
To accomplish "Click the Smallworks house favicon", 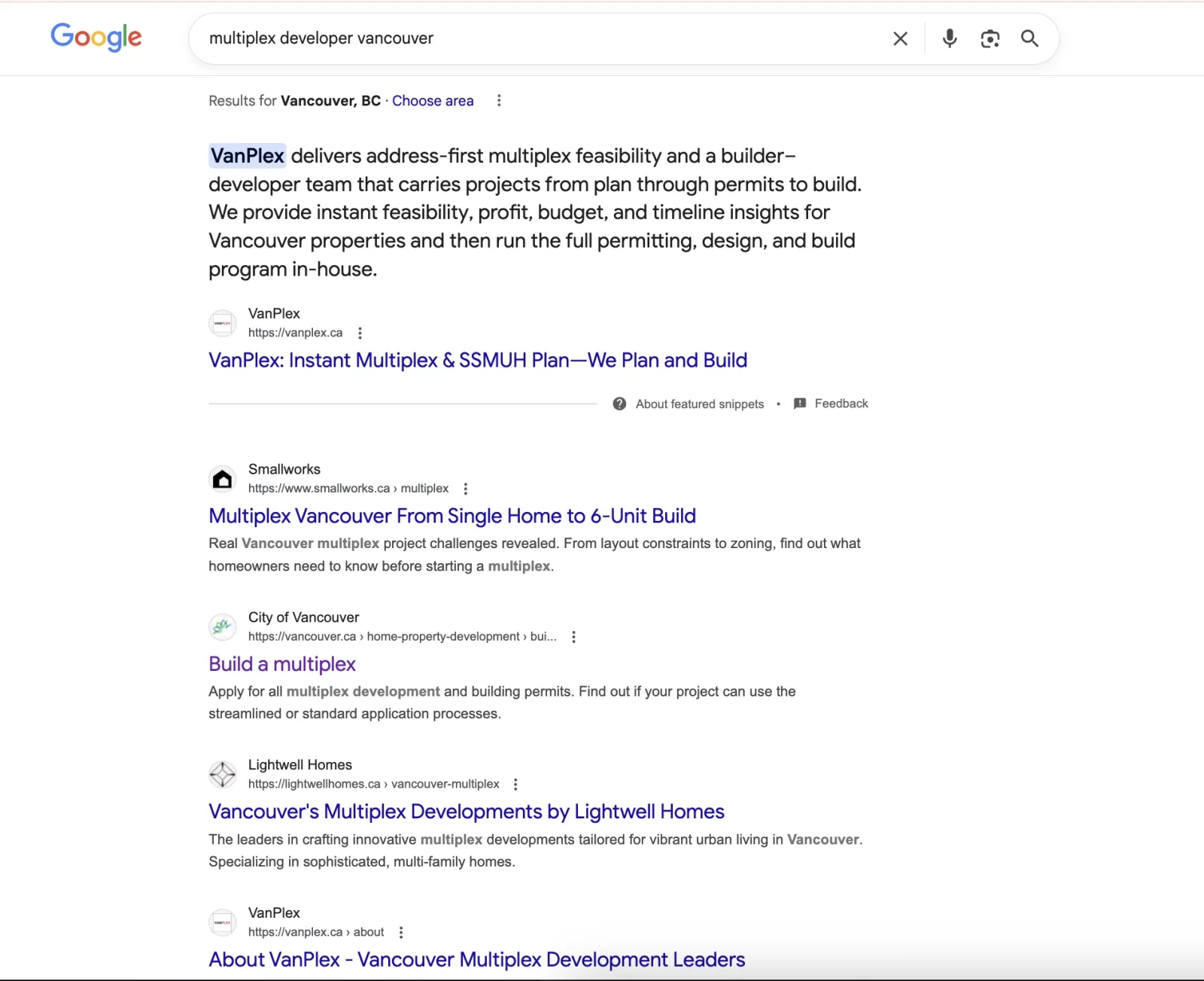I will tap(222, 479).
